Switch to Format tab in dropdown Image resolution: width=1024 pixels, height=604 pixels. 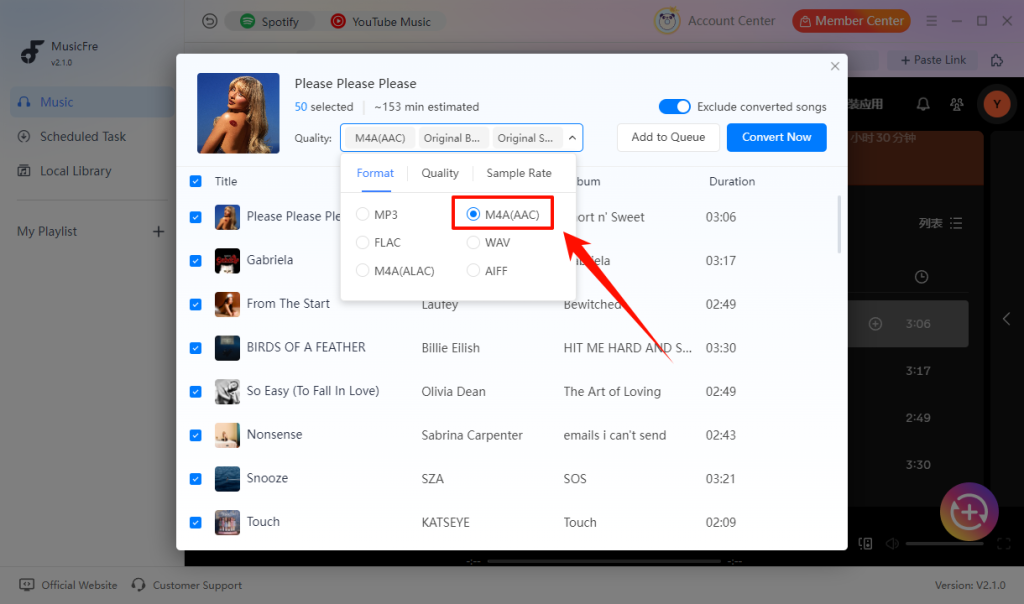click(375, 173)
